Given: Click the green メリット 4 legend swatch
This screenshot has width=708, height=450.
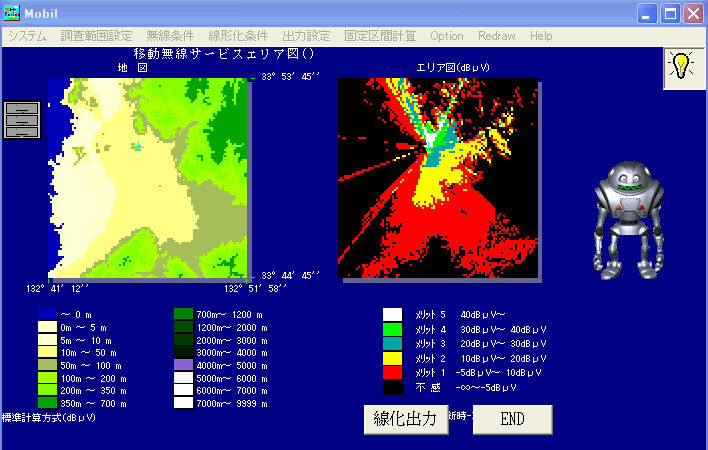Looking at the screenshot, I should tap(393, 329).
